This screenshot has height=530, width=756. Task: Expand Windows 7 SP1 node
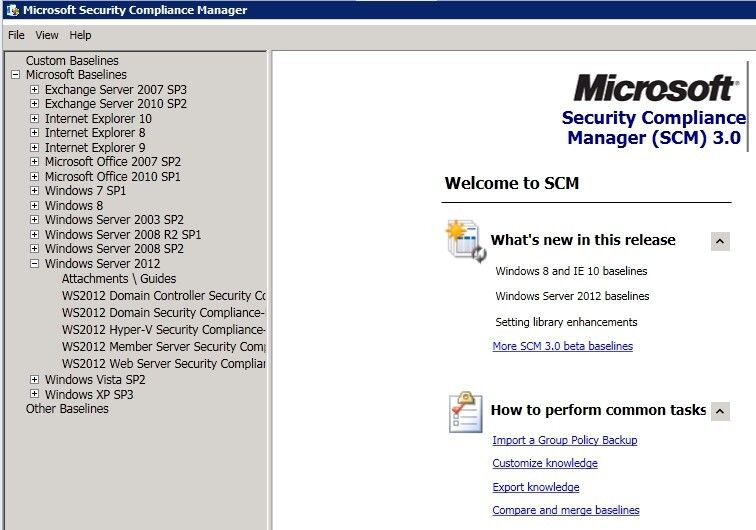pos(34,190)
